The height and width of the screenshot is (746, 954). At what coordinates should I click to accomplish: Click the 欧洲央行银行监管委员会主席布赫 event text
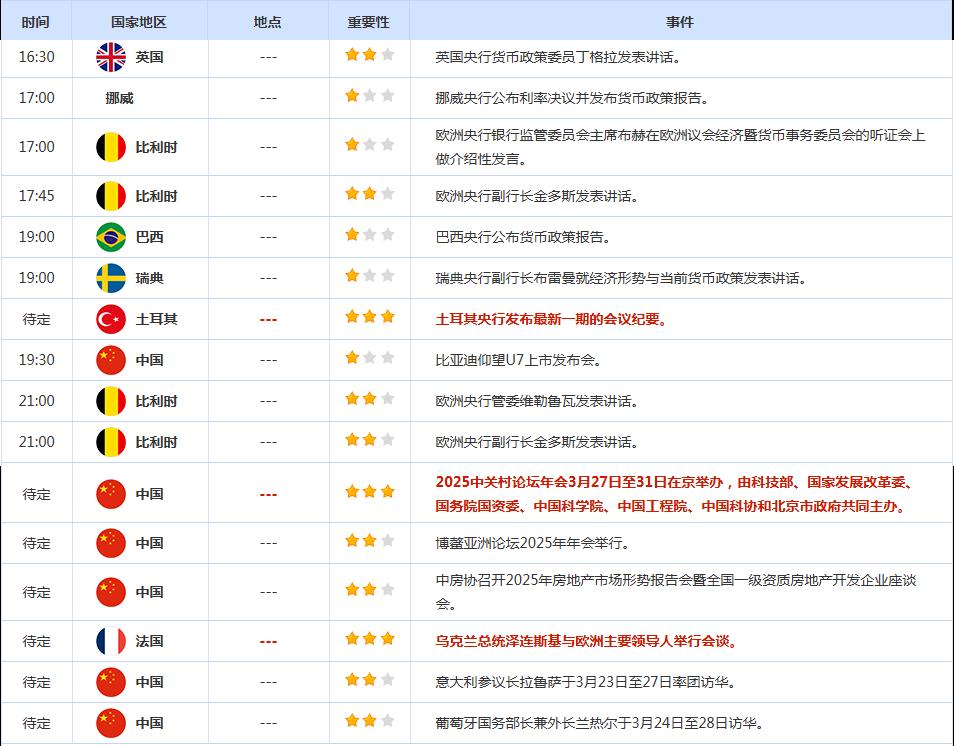[x=680, y=147]
